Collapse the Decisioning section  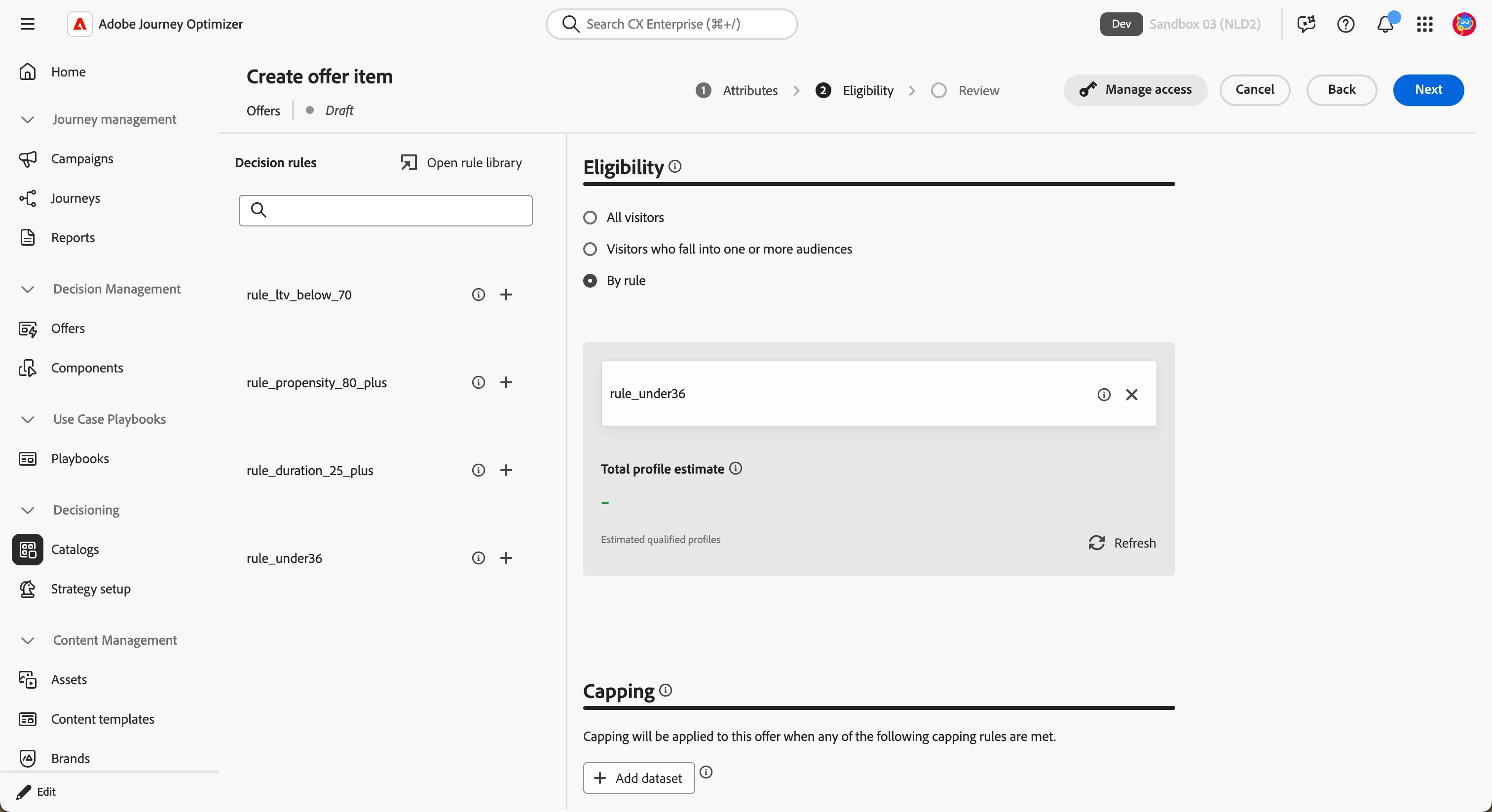(27, 510)
